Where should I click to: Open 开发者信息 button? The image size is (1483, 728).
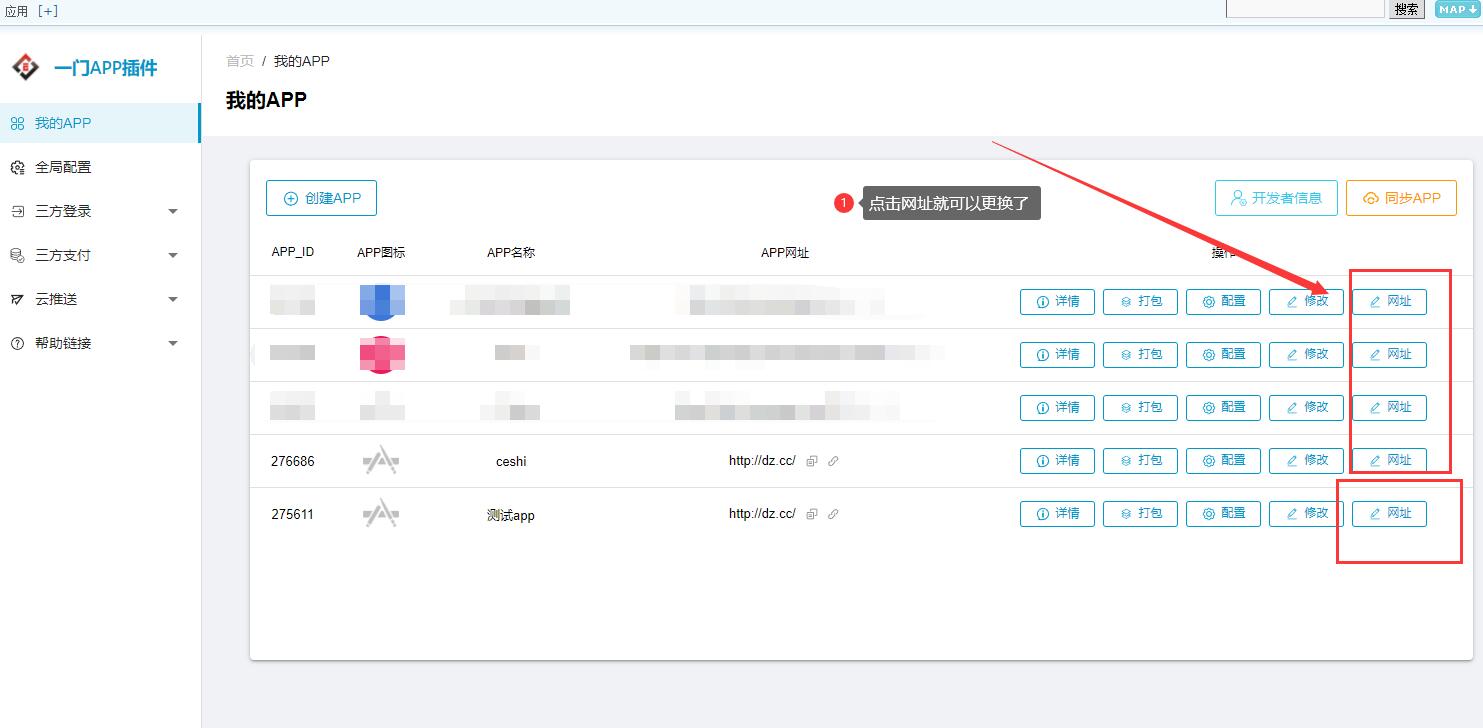pyautogui.click(x=1276, y=198)
